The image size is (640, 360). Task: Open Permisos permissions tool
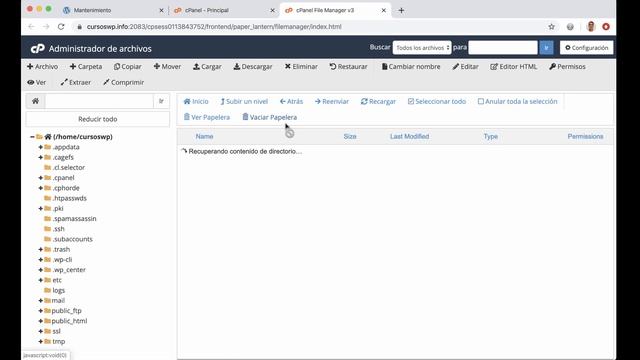coord(567,67)
